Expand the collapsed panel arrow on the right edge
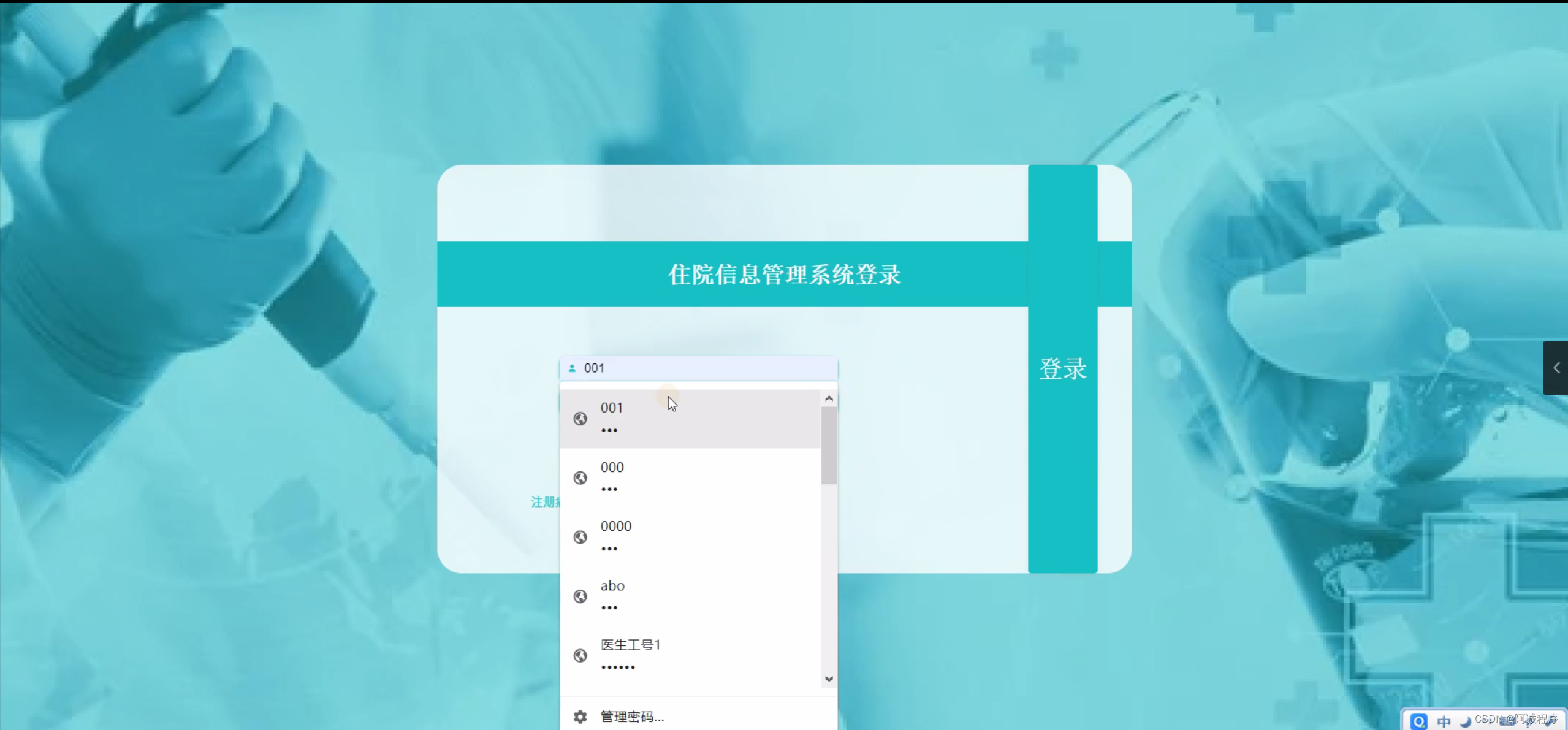The height and width of the screenshot is (730, 1568). tap(1558, 368)
